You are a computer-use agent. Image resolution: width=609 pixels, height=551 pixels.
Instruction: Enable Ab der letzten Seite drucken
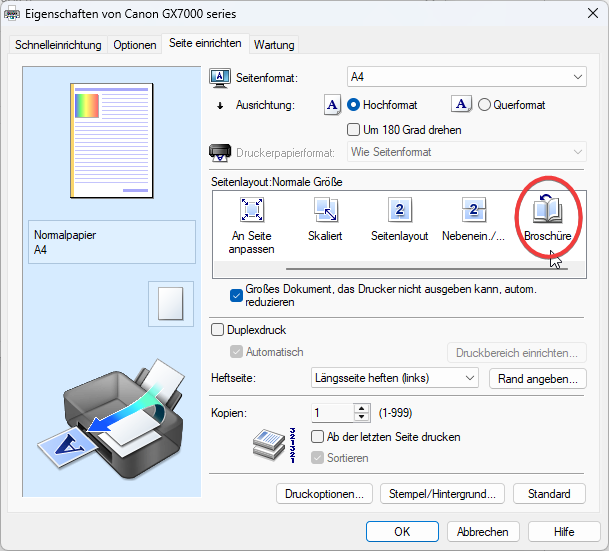[319, 437]
